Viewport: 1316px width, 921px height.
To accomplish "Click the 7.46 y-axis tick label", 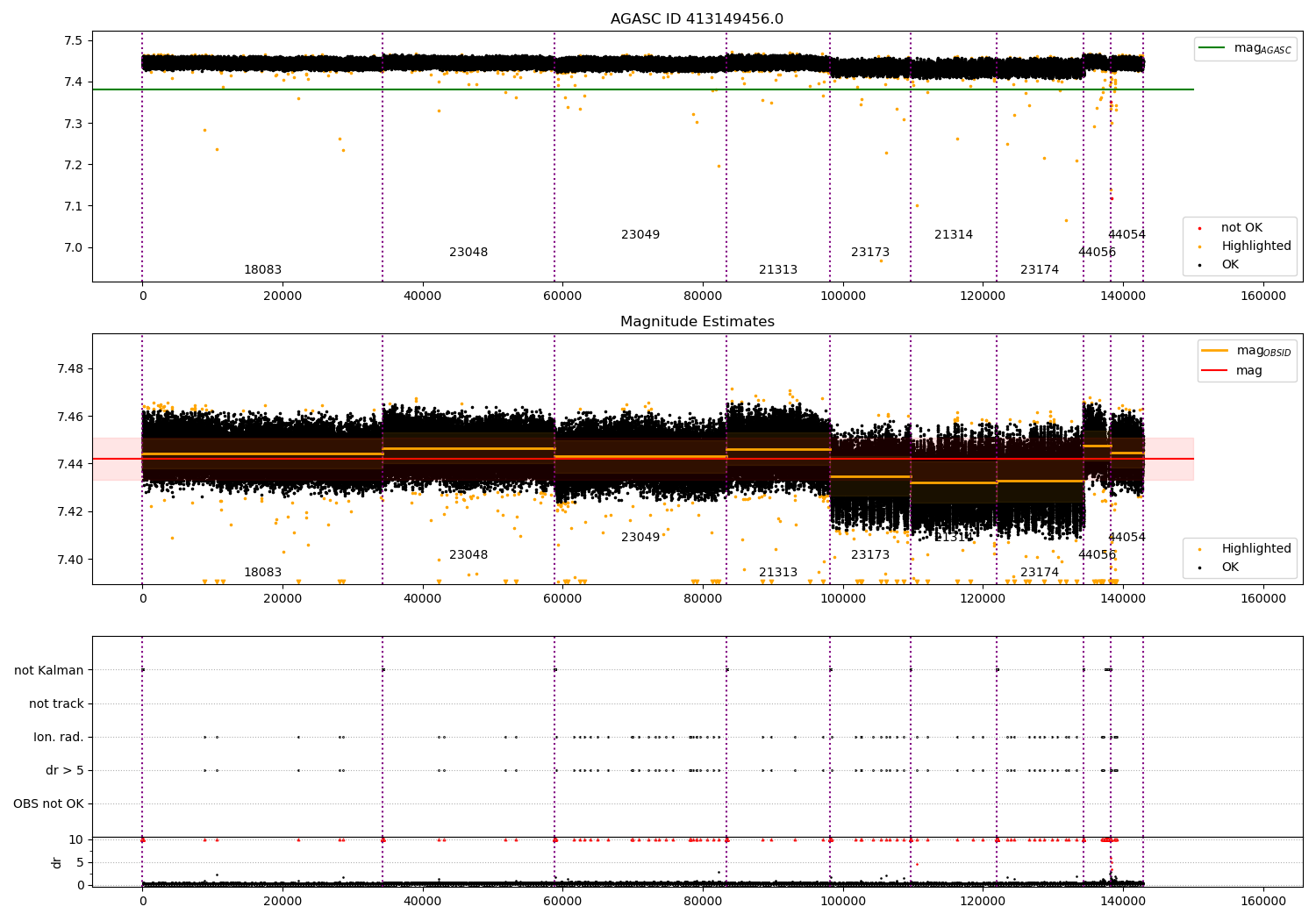I will [x=70, y=417].
